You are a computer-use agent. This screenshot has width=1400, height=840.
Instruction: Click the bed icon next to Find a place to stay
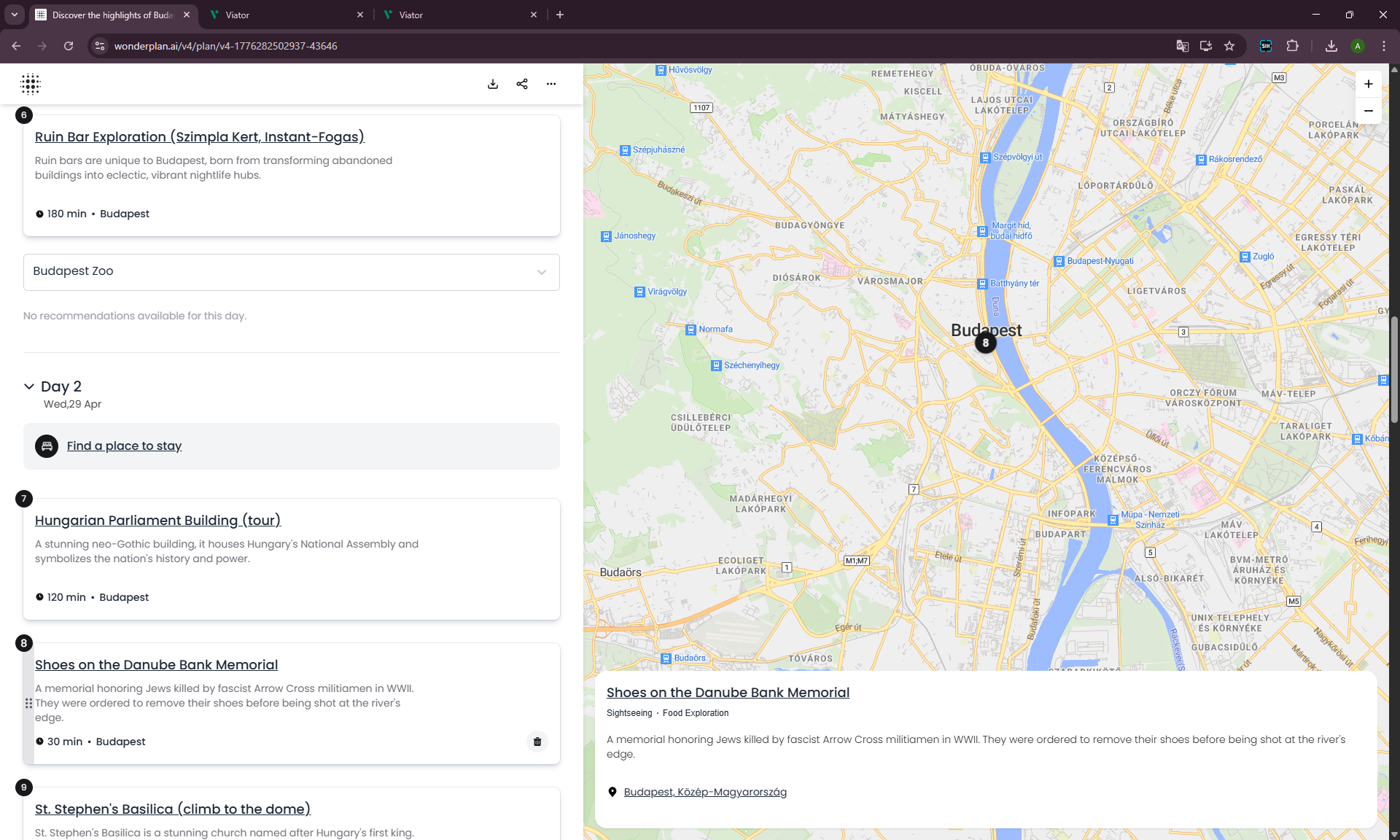[47, 446]
